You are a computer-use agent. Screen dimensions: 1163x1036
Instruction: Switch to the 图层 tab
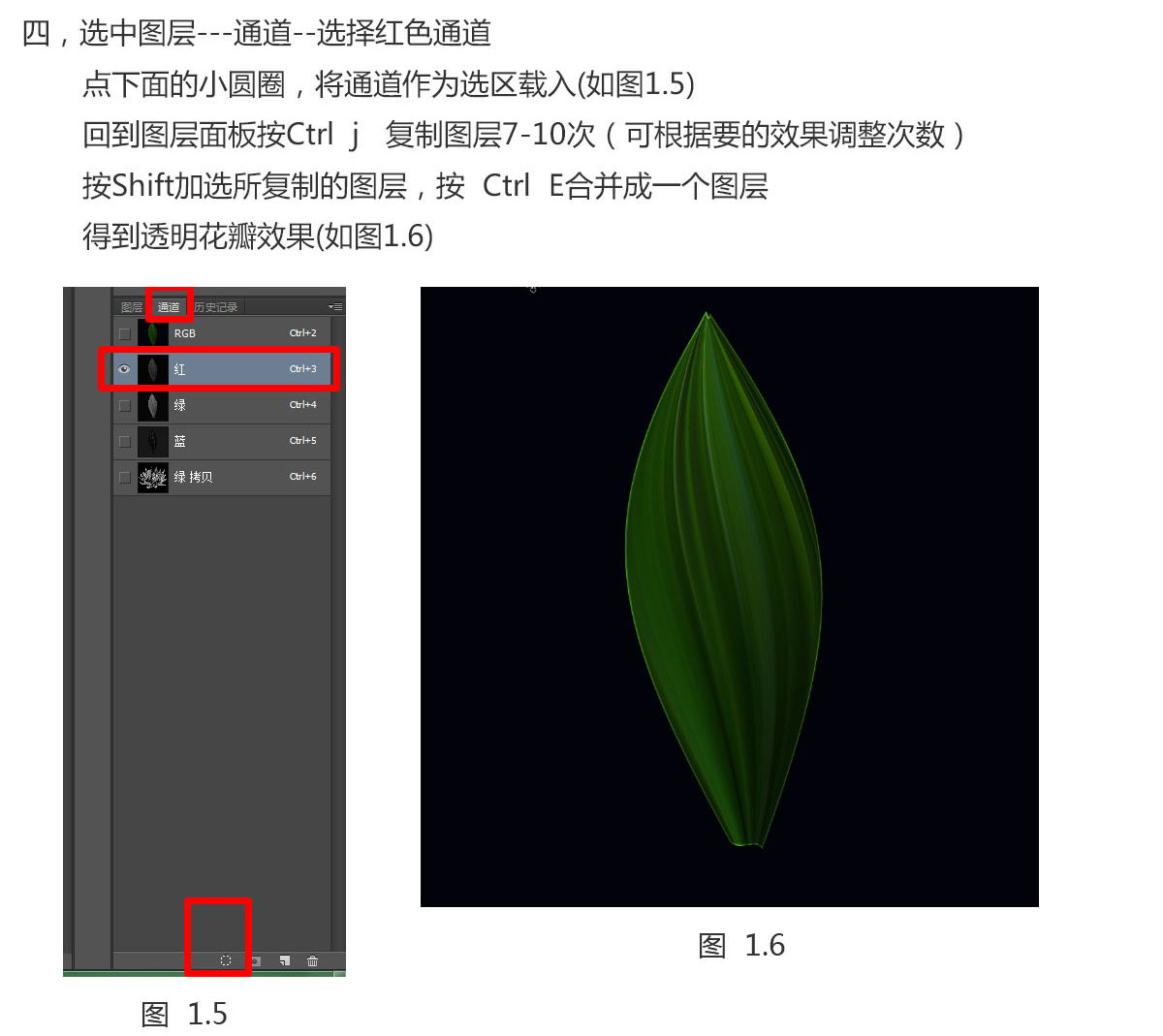(x=132, y=307)
